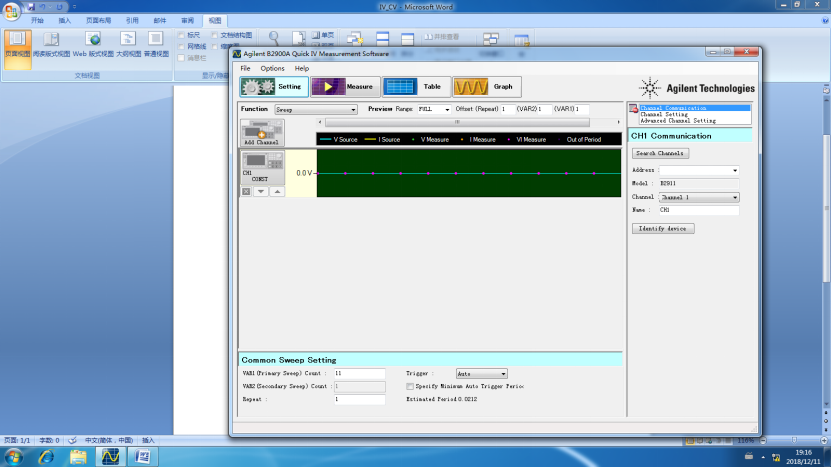Click Word new window icon

pos(354,38)
